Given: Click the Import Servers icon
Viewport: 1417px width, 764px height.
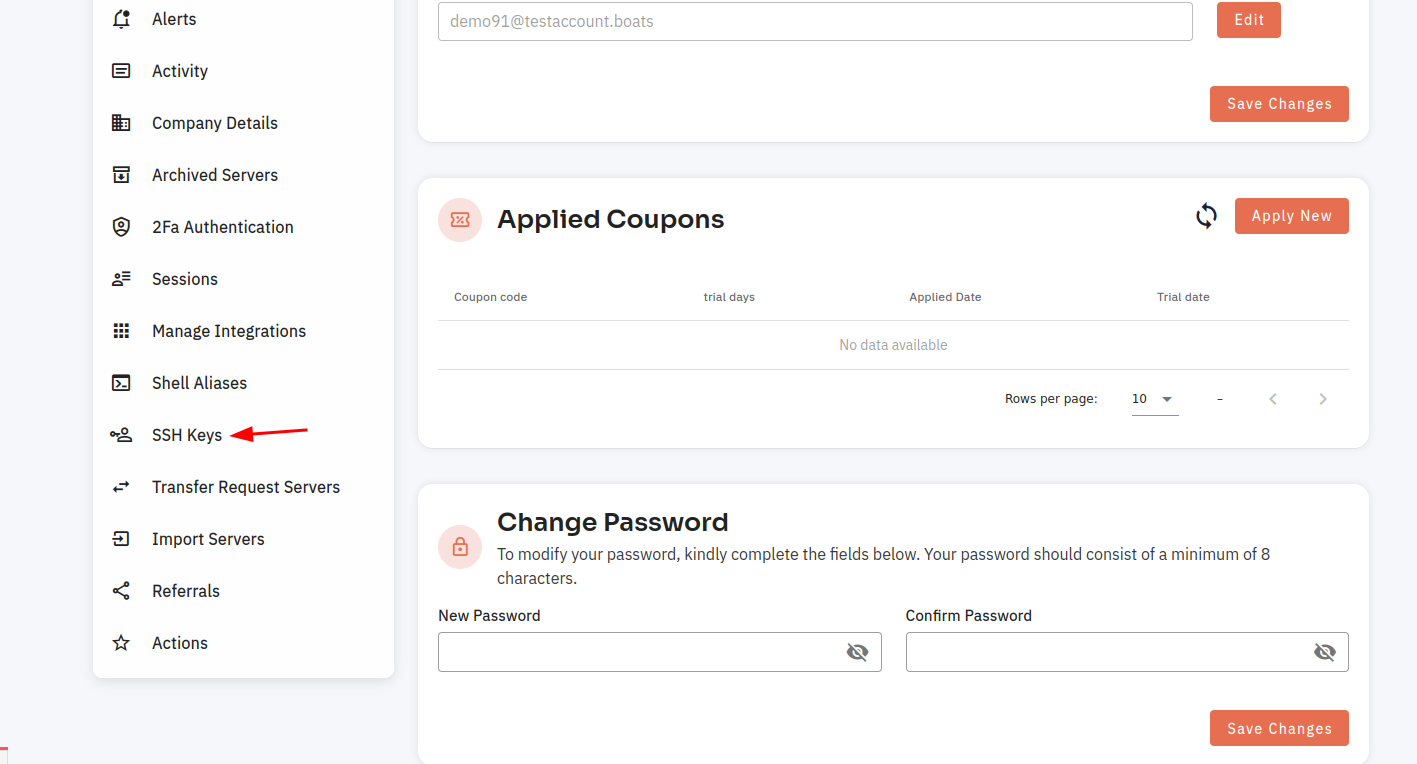Looking at the screenshot, I should click(121, 539).
